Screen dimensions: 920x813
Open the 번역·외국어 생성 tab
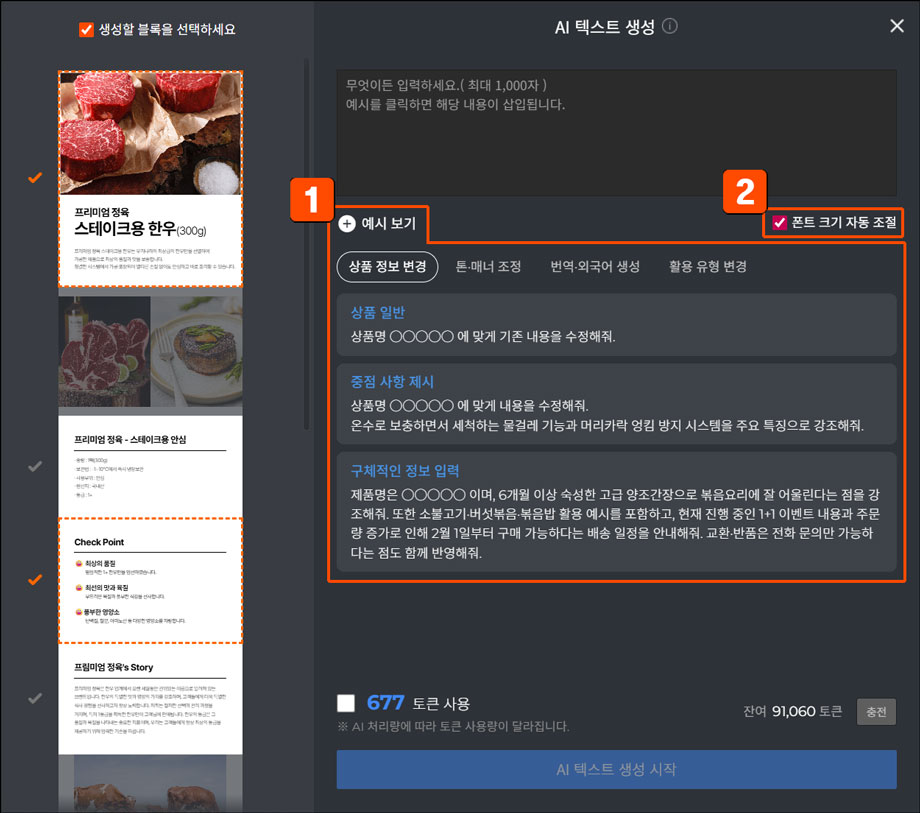click(595, 267)
